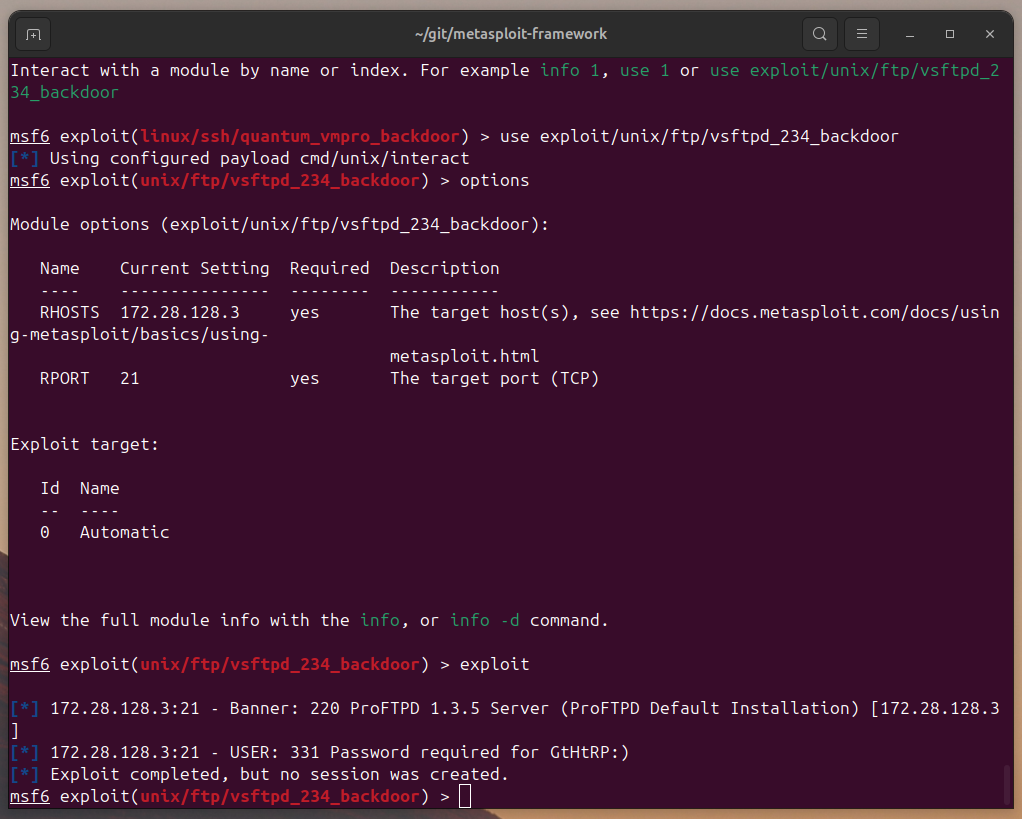Image resolution: width=1022 pixels, height=819 pixels.
Task: Click the typed 'options' command
Action: click(x=495, y=180)
